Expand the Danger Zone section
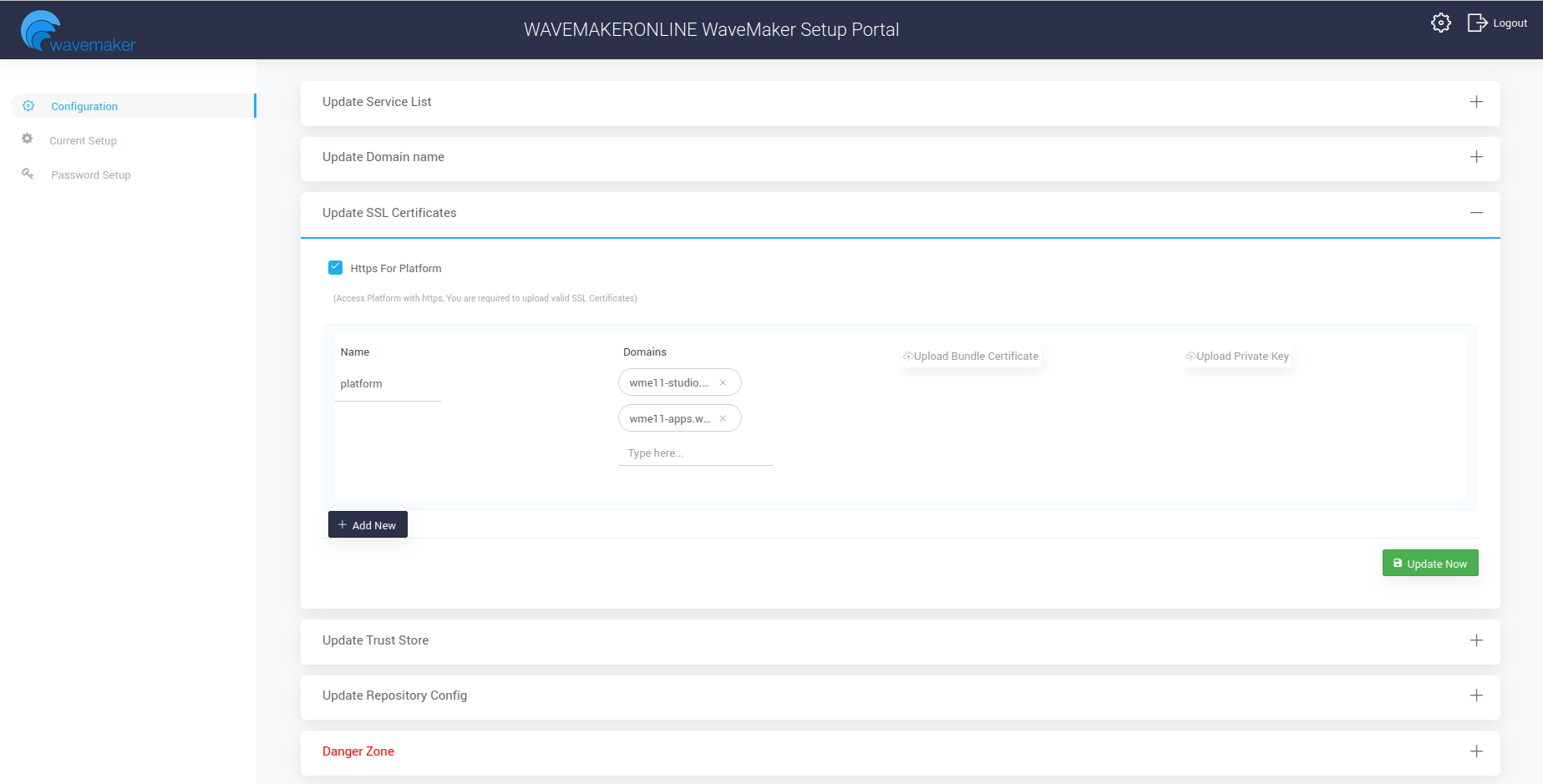Viewport: 1543px width, 784px height. click(x=1476, y=751)
